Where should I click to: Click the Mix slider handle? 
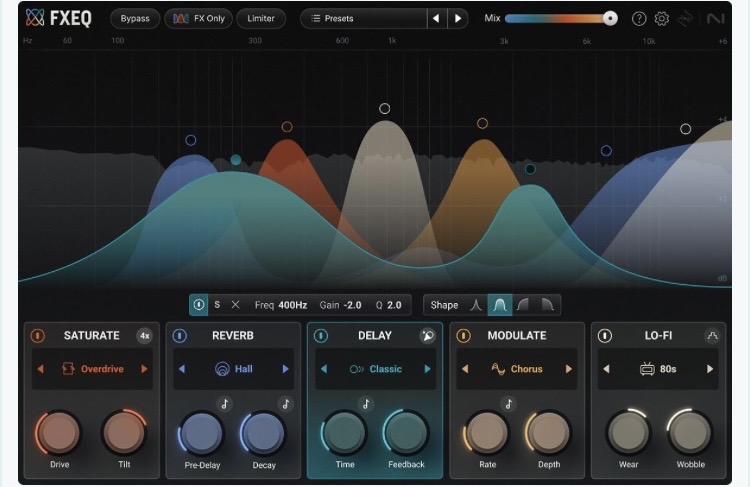coord(610,18)
